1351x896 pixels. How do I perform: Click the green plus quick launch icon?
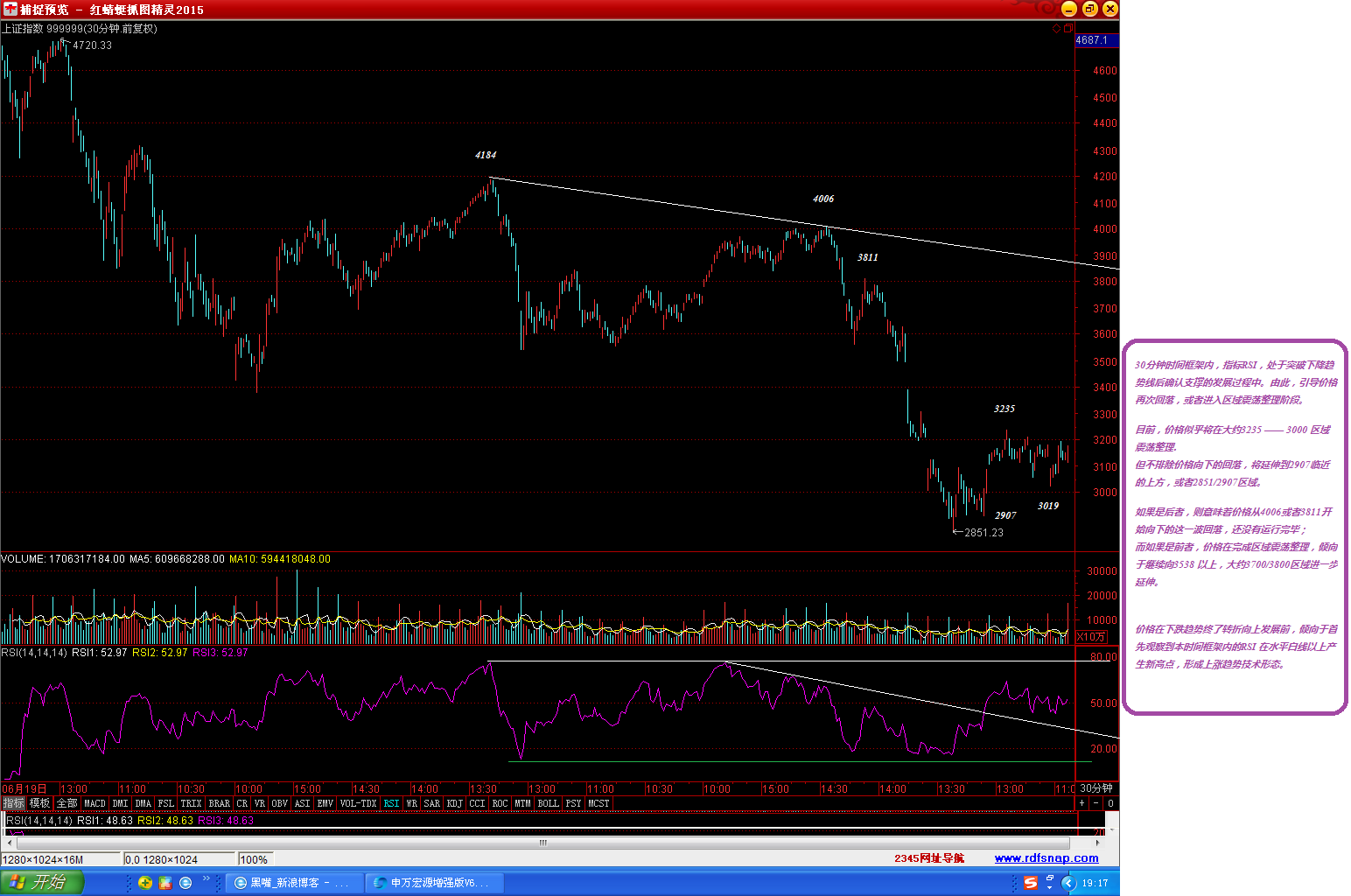(x=145, y=883)
